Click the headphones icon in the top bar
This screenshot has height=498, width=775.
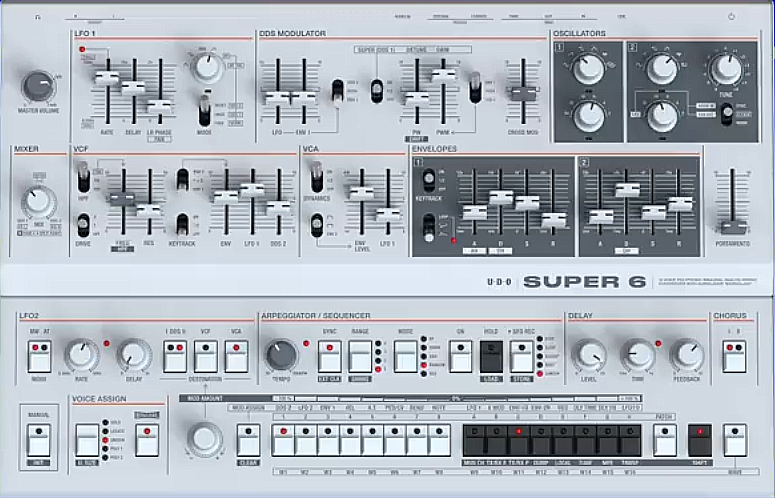pos(38,17)
